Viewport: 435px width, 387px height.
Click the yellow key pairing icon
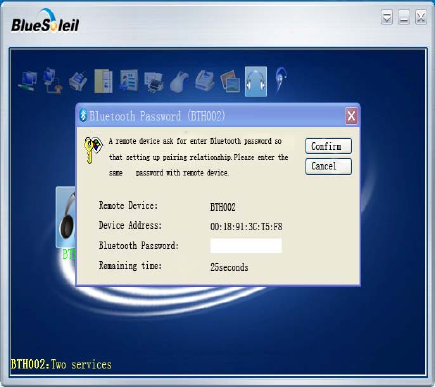click(x=92, y=150)
